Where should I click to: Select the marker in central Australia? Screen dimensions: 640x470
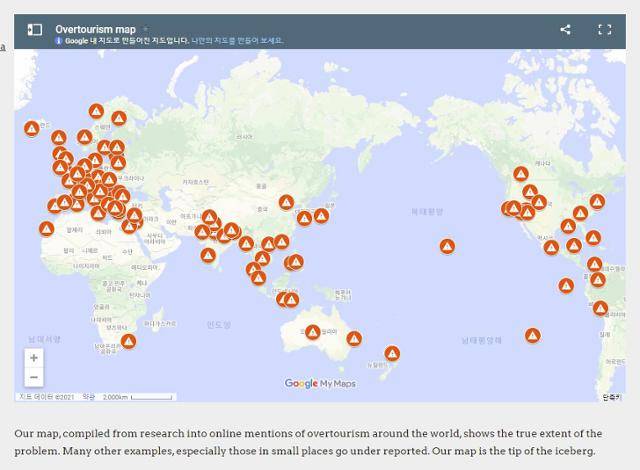point(313,332)
